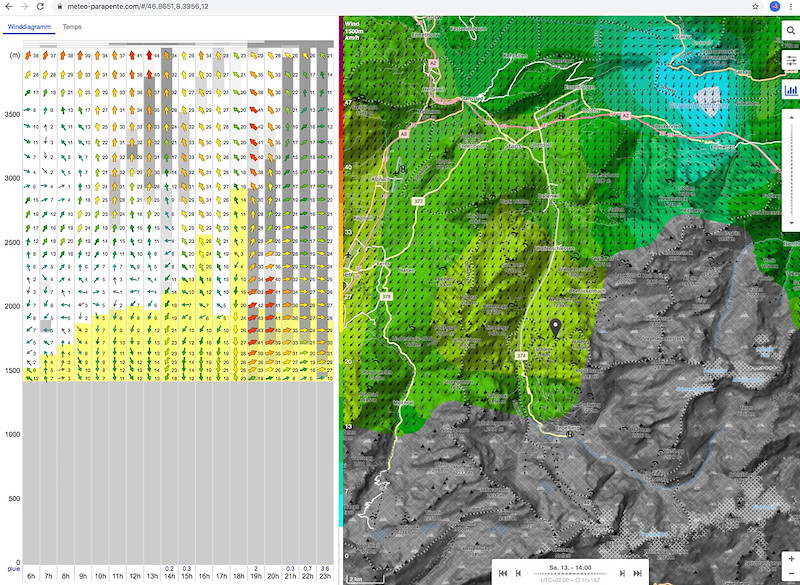Toggle the wind diagram chart panel icon
This screenshot has width=800, height=585.
[791, 90]
